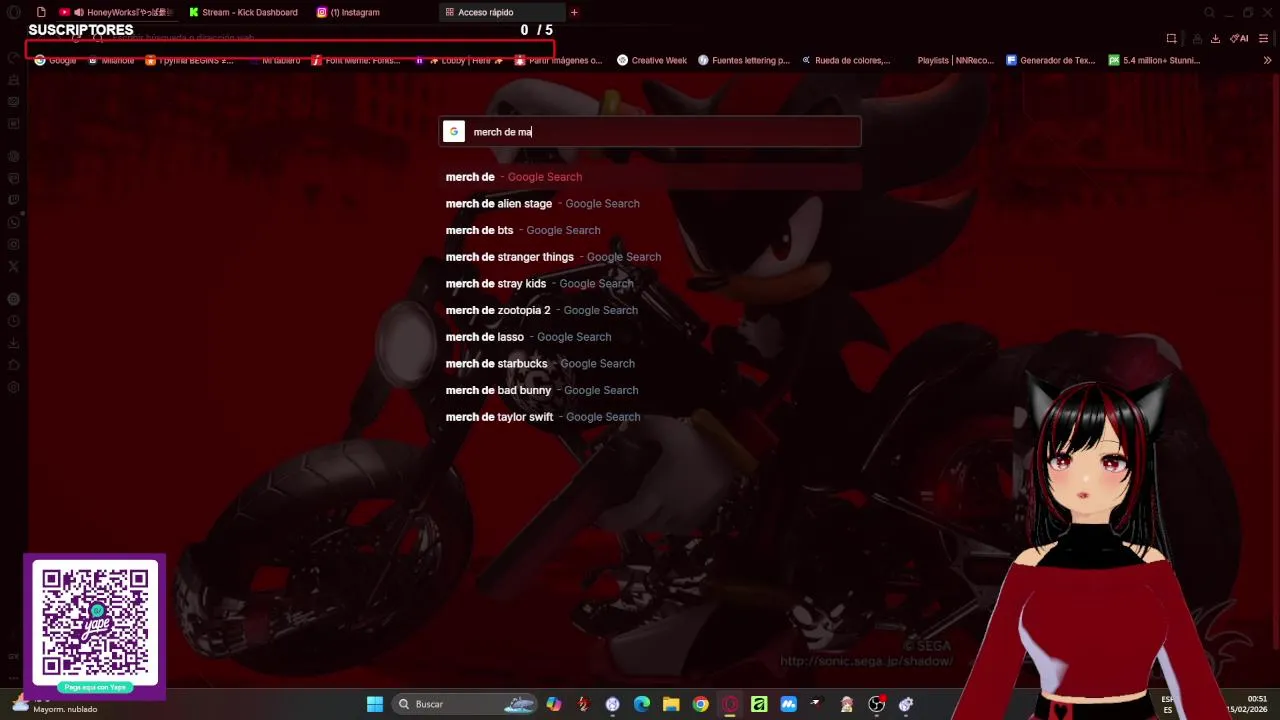Open the weather widget in taskbar

[55, 704]
